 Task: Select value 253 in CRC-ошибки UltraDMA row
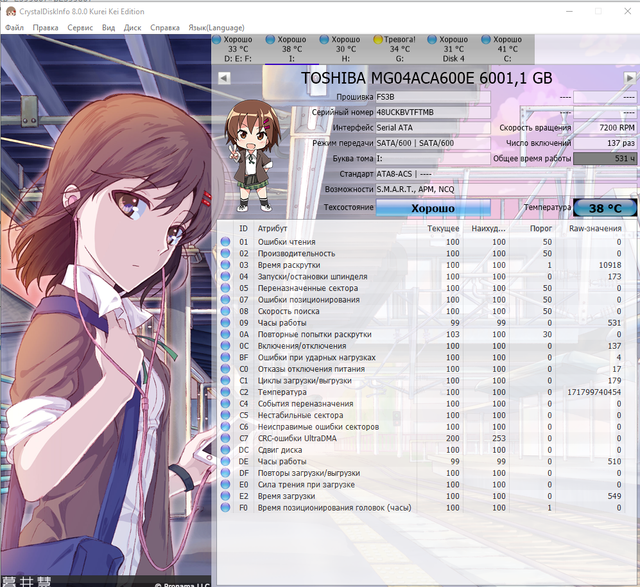[x=499, y=438]
